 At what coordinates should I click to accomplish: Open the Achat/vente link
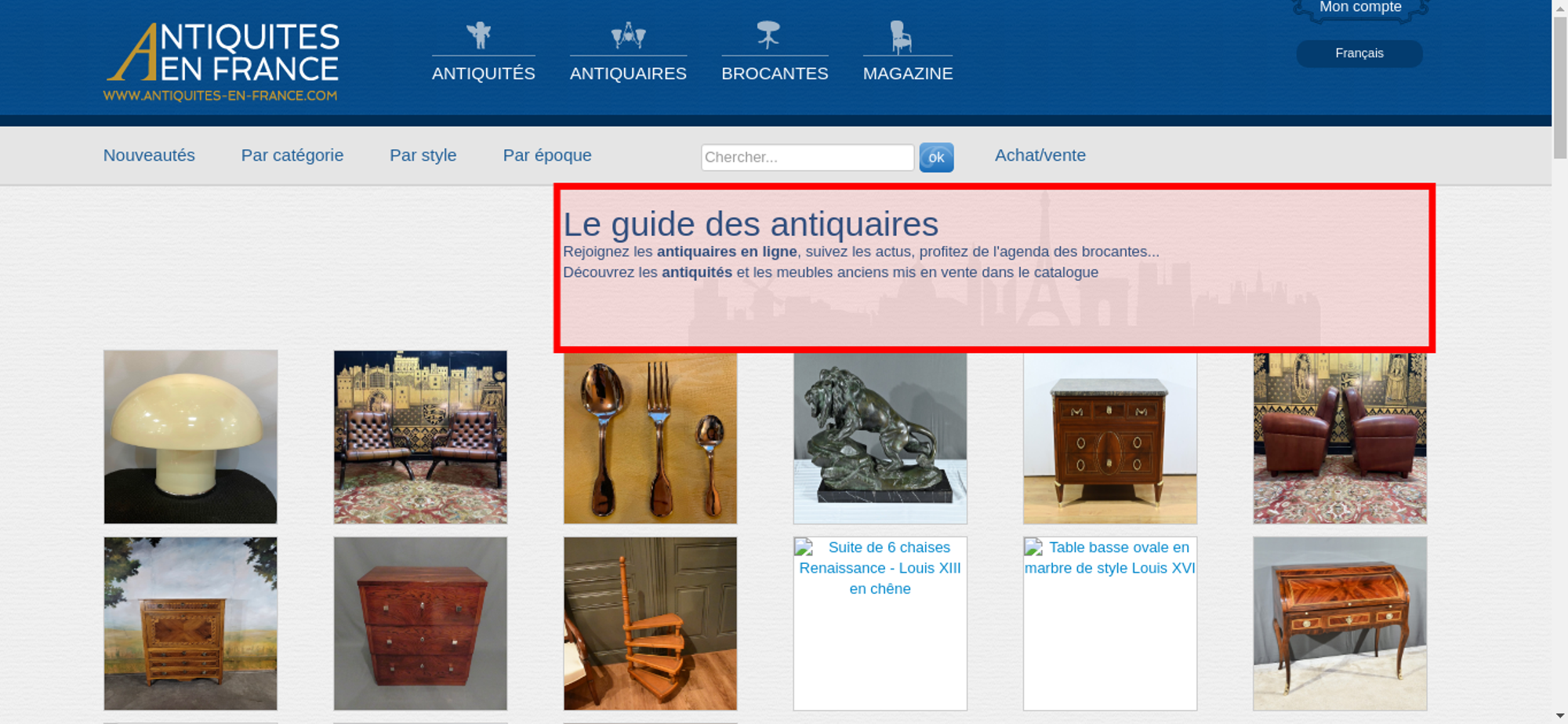1040,155
